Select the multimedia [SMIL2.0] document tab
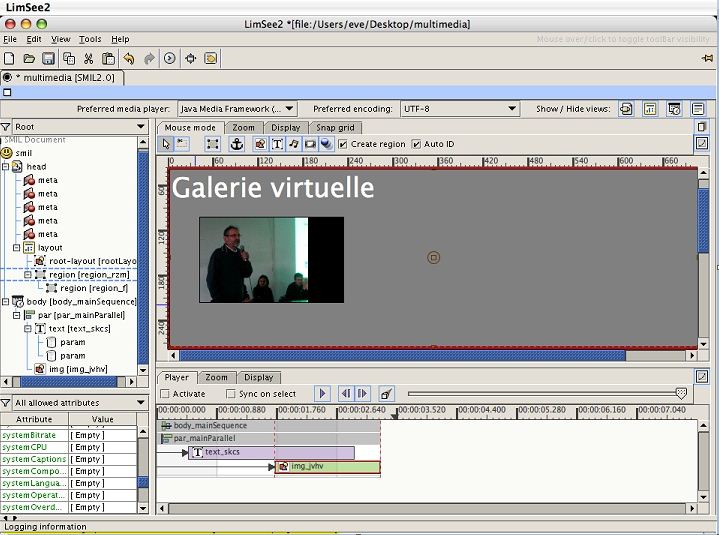Screen dimensions: 719x535 point(62,77)
